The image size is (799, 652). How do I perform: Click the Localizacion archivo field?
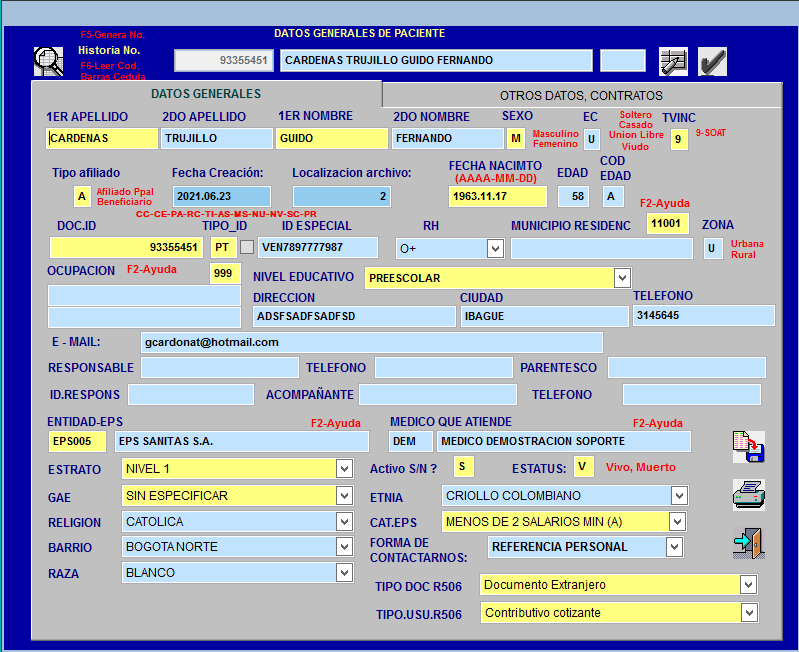(342, 196)
